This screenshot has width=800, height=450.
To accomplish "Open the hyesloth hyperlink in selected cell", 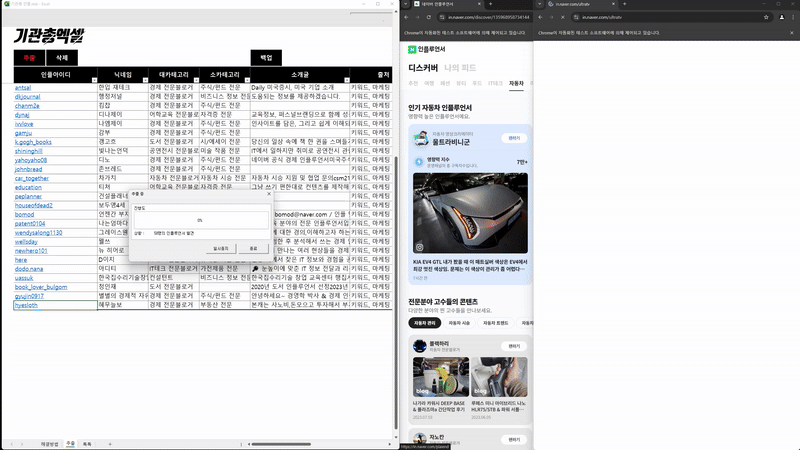I will [x=26, y=305].
